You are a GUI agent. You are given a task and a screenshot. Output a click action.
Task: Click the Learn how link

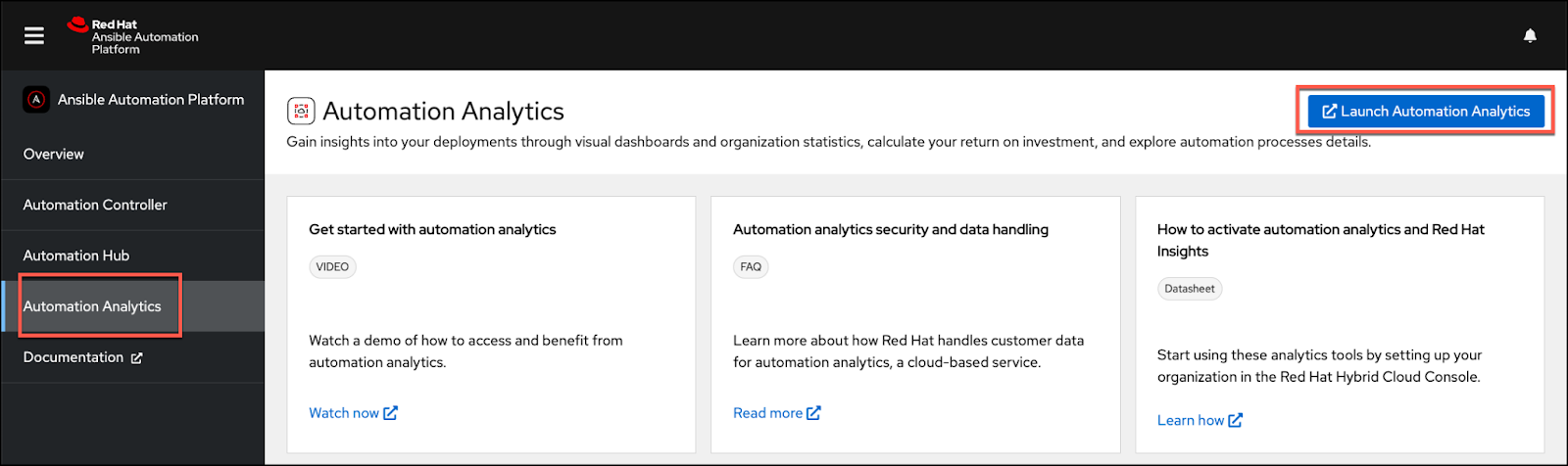point(1190,420)
